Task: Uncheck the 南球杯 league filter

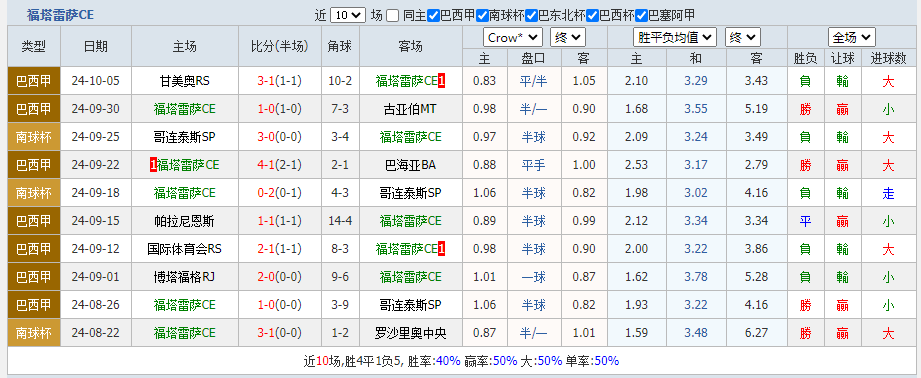Action: coord(482,15)
